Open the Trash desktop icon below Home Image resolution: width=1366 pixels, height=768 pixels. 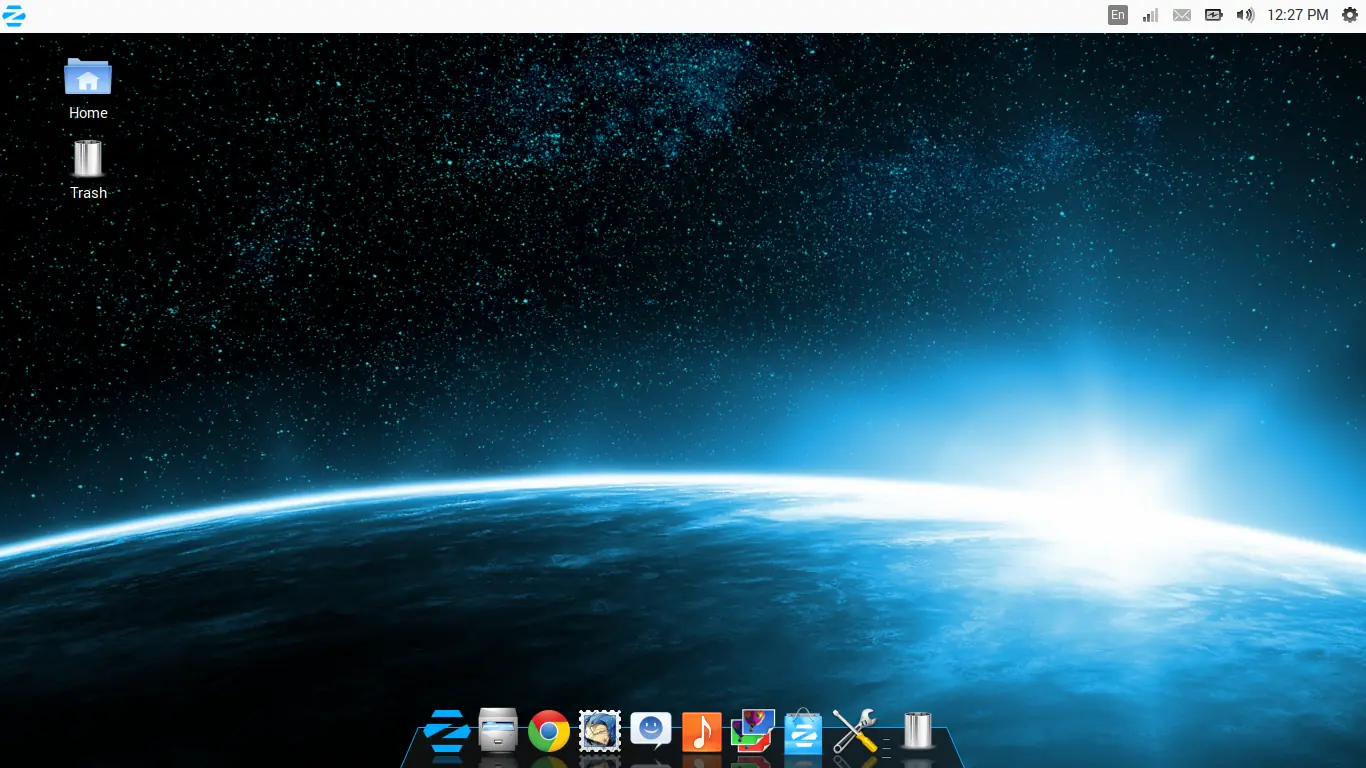tap(88, 169)
